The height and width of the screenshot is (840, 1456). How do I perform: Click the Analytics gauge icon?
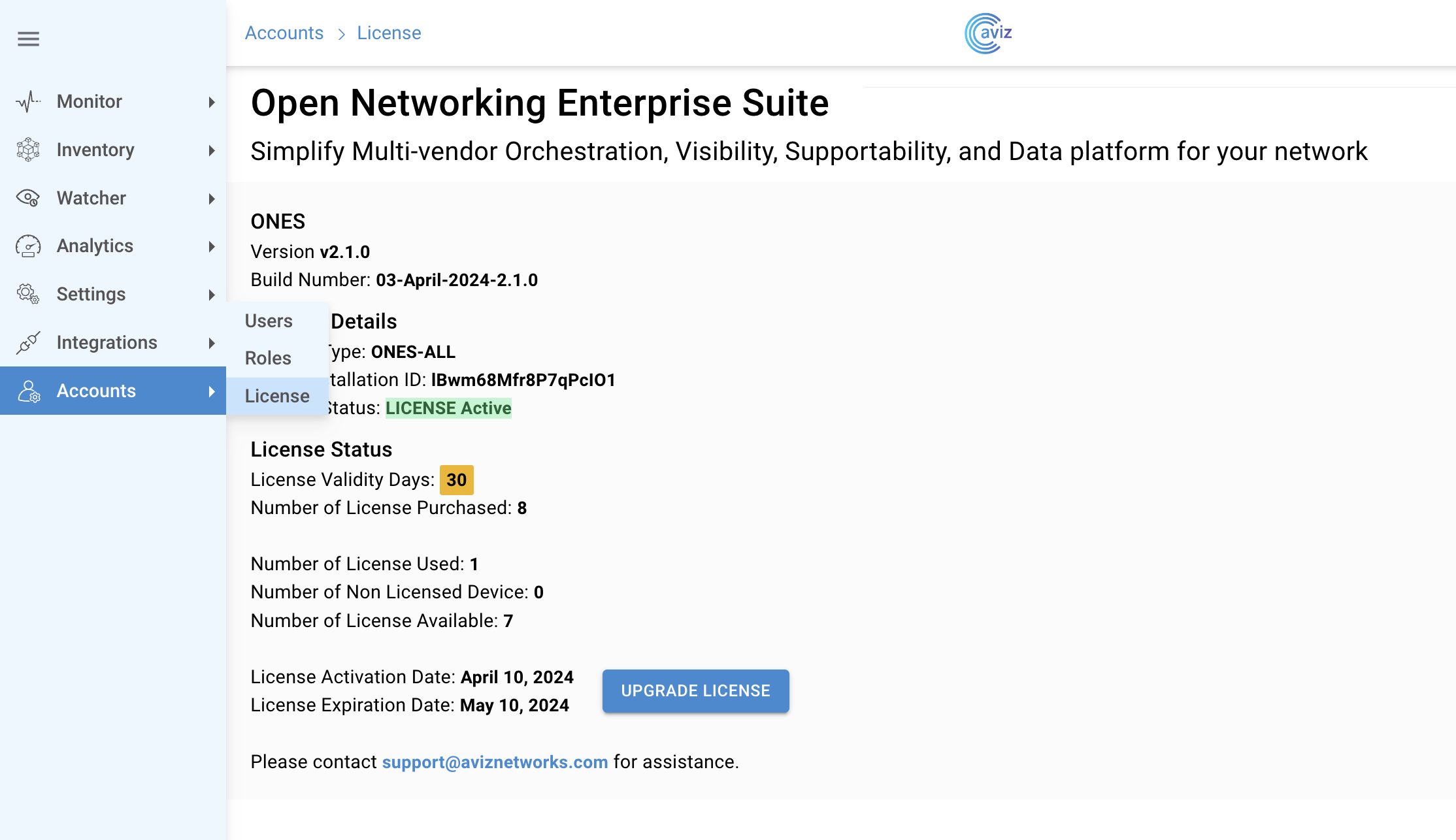coord(28,246)
